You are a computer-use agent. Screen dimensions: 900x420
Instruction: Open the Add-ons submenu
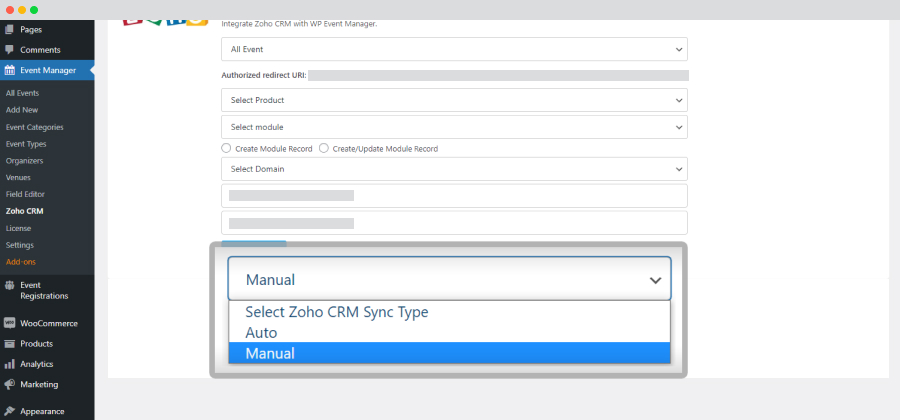(x=21, y=262)
